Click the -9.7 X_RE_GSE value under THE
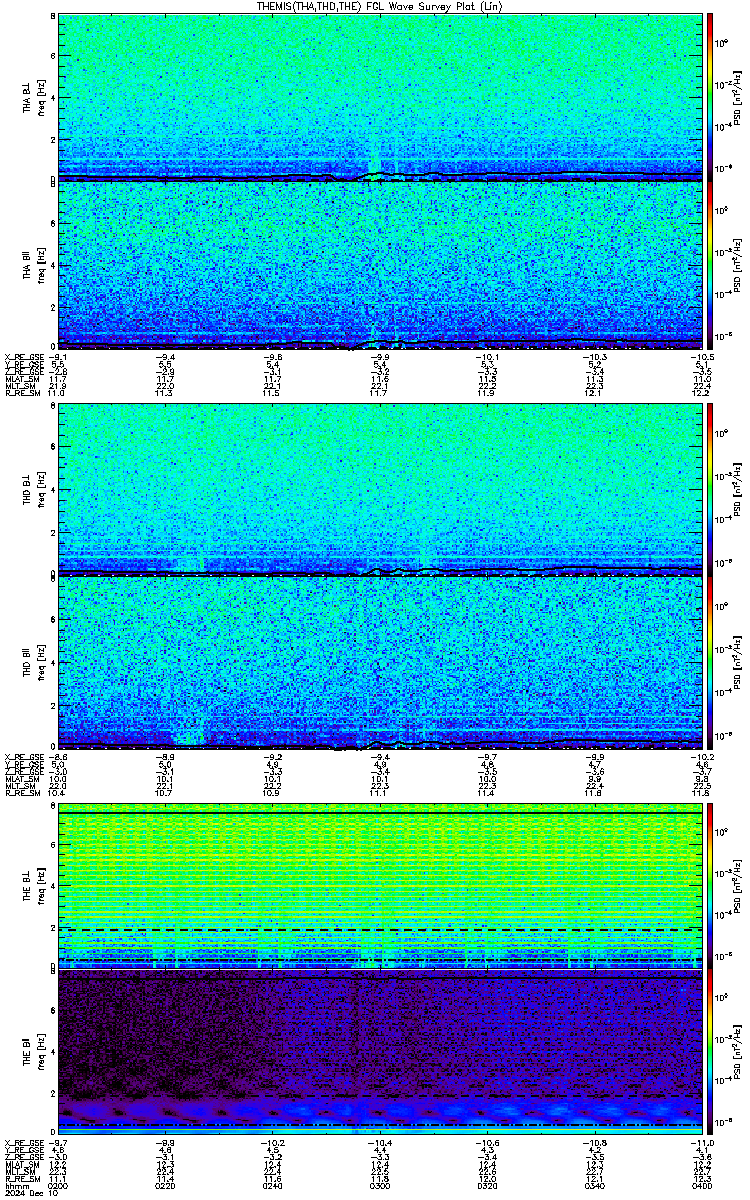This screenshot has height=1200, width=750. [58, 1142]
